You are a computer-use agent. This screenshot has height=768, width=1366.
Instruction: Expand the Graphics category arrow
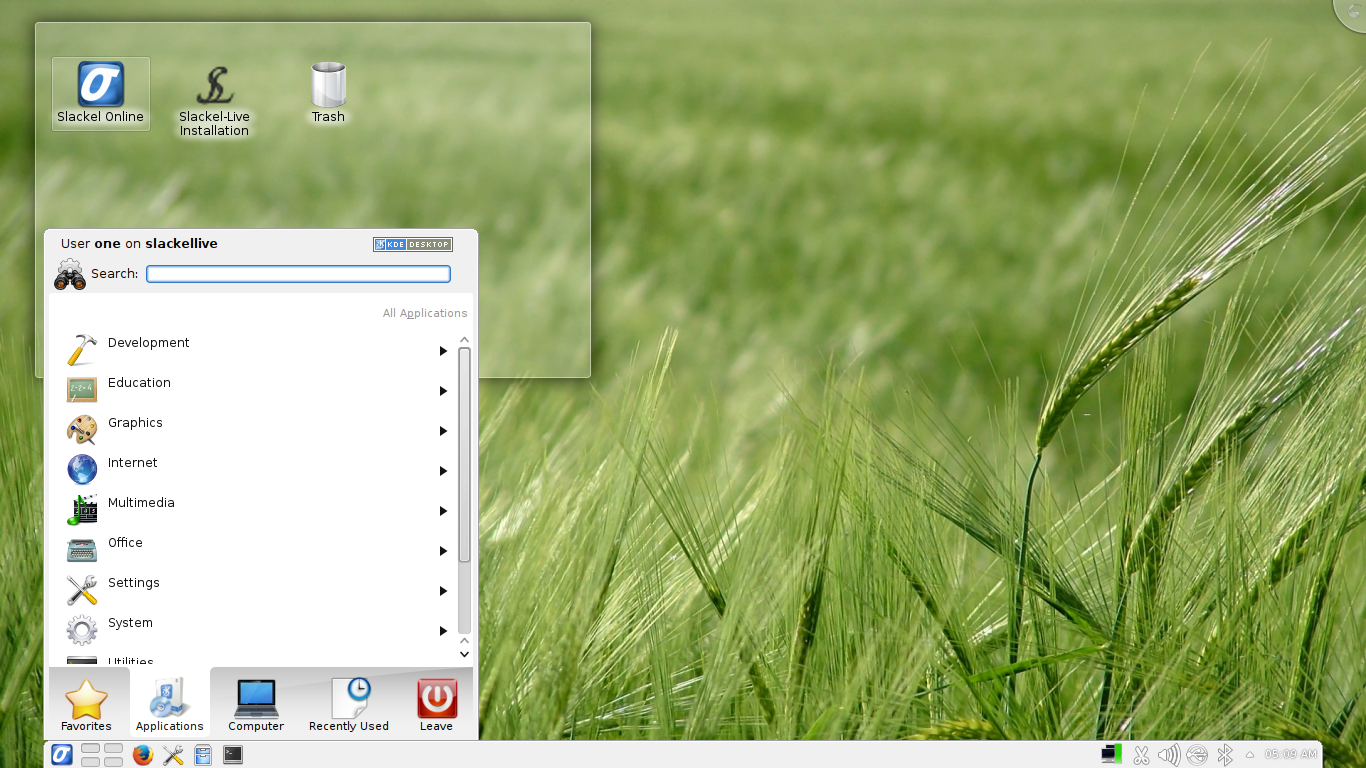(x=443, y=431)
